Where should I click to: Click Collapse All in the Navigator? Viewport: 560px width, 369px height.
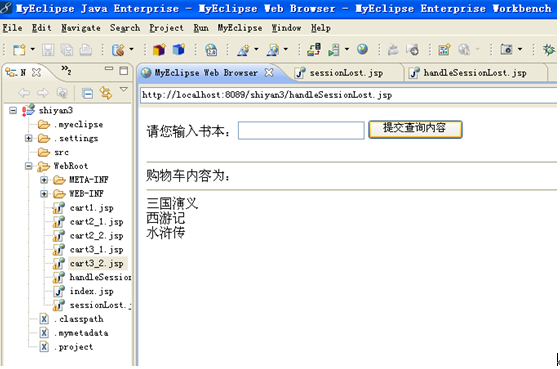click(87, 93)
